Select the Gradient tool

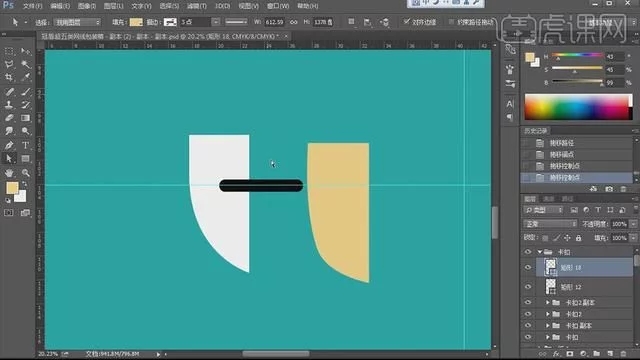[x=25, y=118]
